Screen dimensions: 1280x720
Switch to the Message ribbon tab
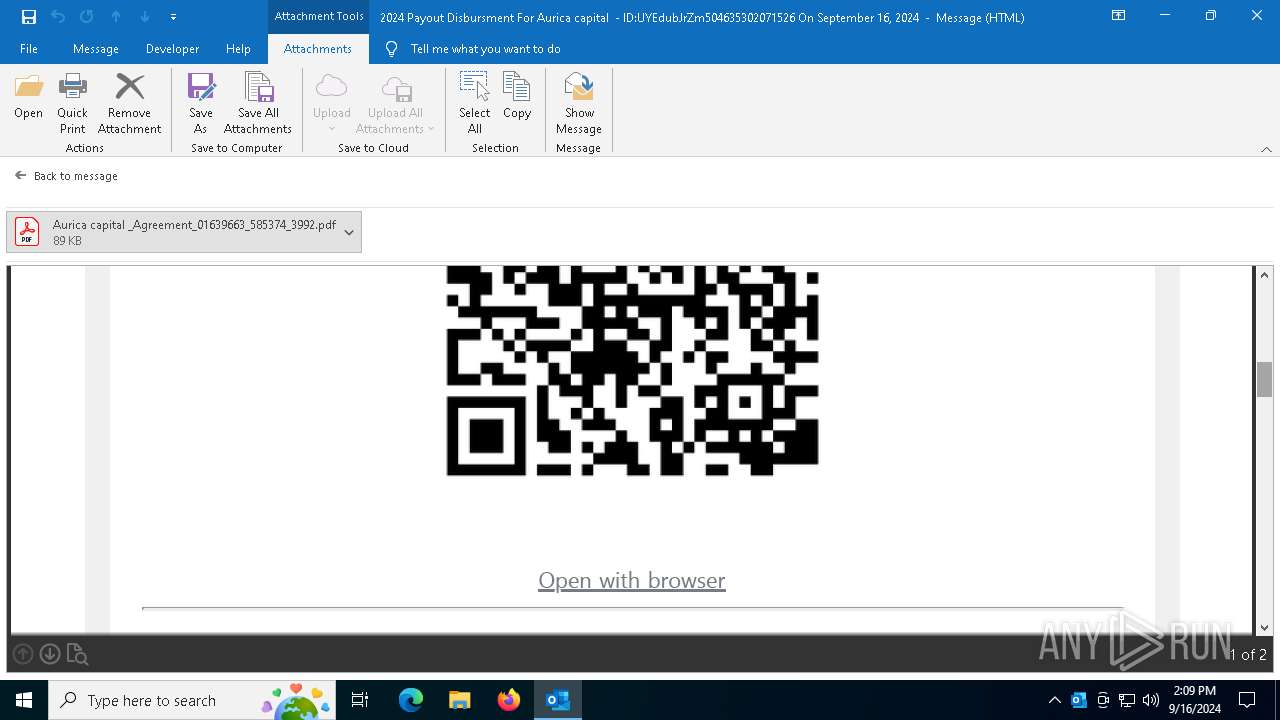point(96,49)
